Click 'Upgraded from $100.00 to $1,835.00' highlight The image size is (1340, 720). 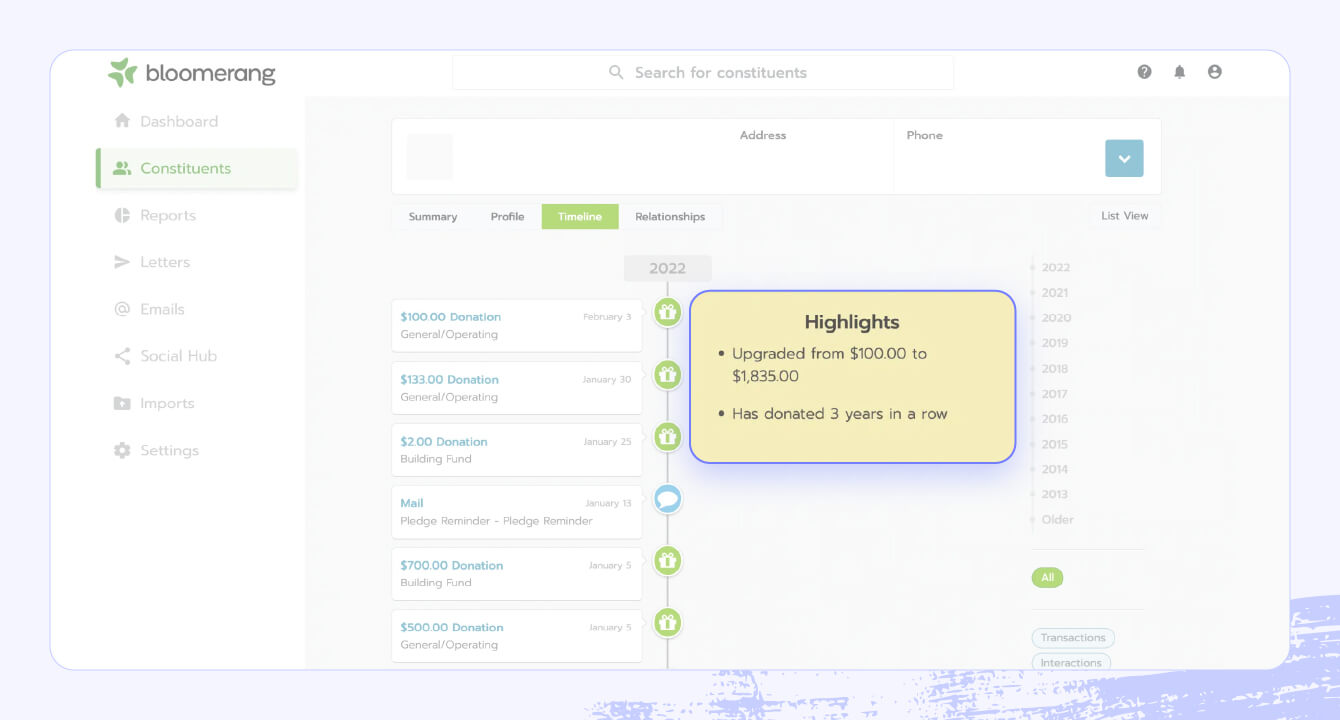click(830, 365)
